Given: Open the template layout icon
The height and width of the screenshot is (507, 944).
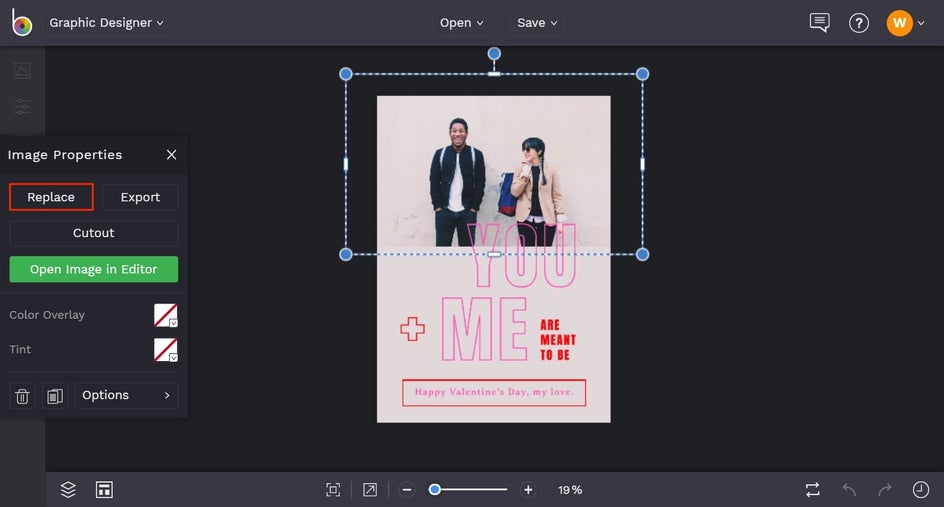Looking at the screenshot, I should pos(104,490).
